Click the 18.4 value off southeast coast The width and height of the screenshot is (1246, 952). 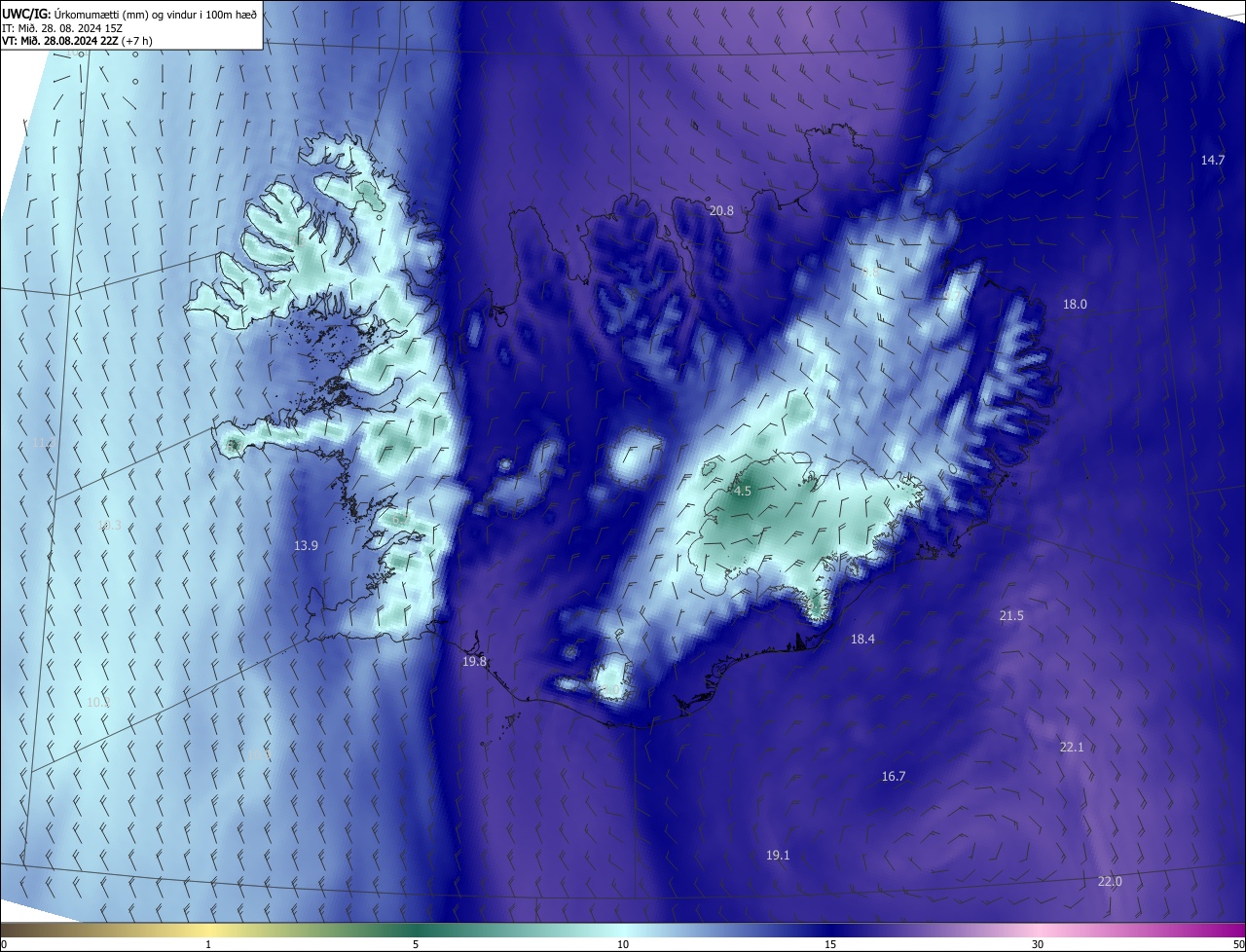point(862,639)
